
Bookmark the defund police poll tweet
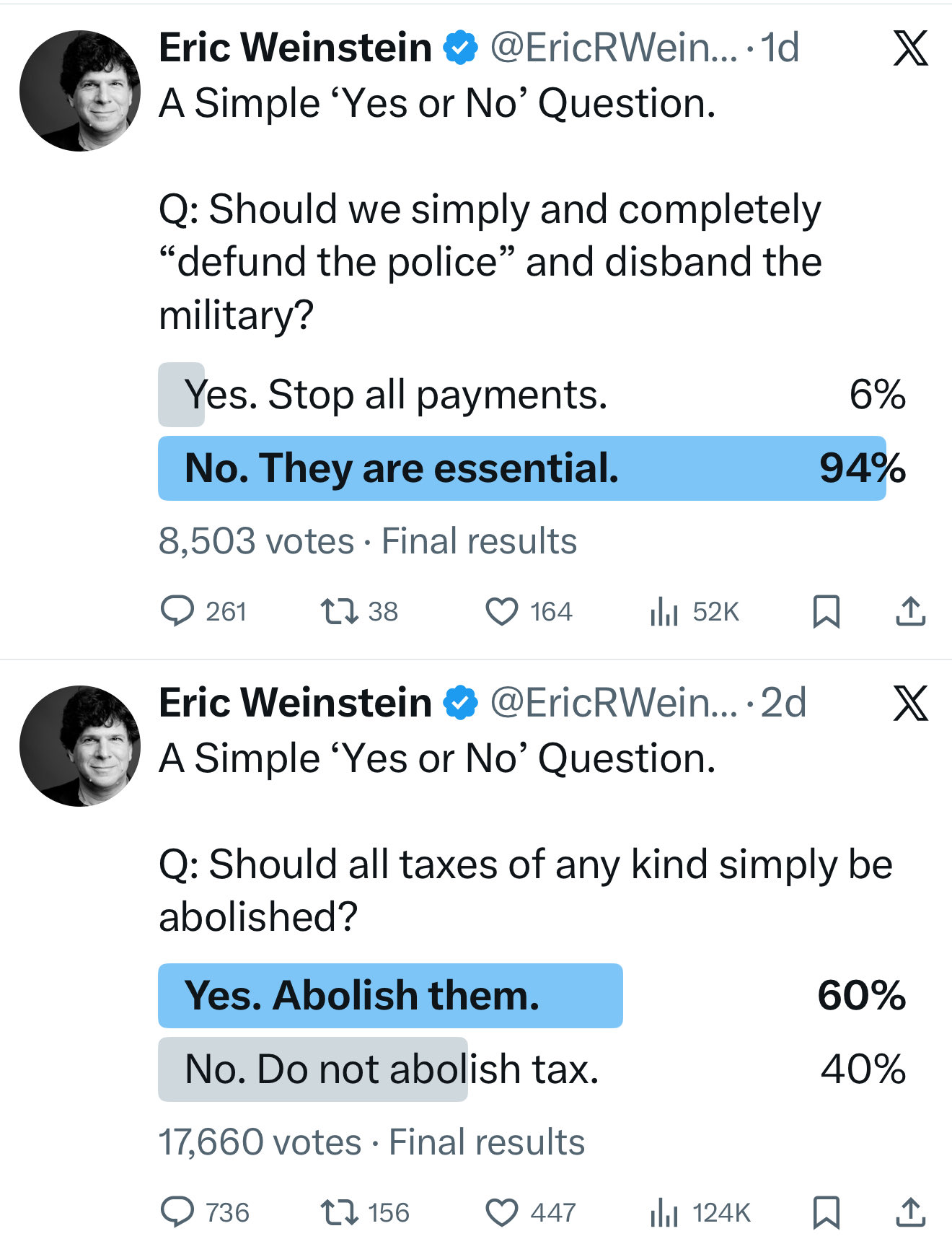coord(826,611)
